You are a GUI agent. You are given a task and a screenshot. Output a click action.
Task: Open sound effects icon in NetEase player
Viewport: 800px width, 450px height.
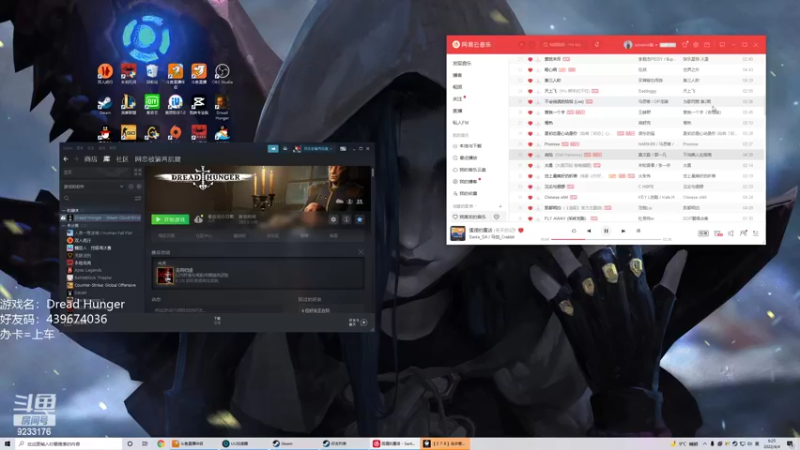718,233
